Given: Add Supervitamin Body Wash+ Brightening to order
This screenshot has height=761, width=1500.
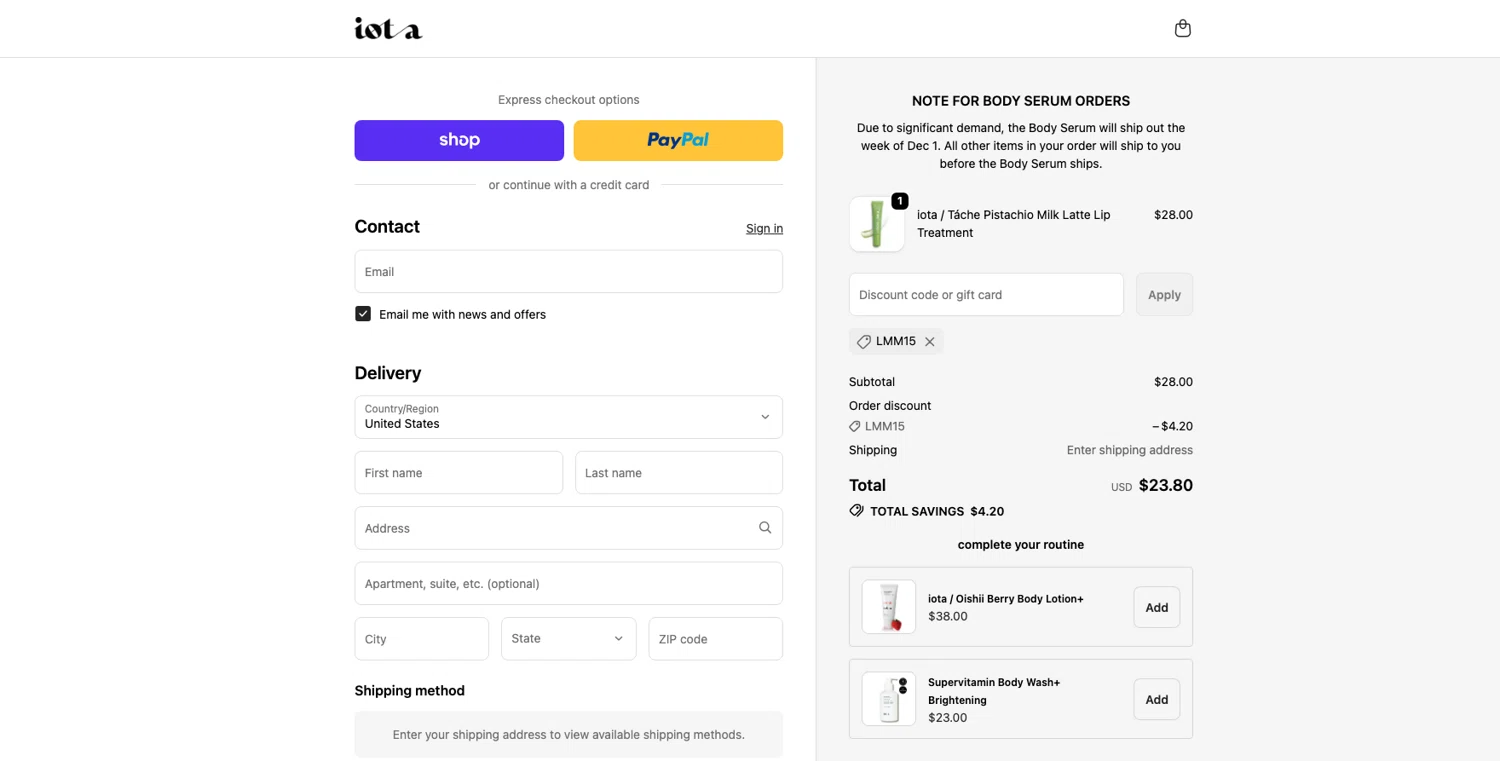Looking at the screenshot, I should coord(1156,700).
